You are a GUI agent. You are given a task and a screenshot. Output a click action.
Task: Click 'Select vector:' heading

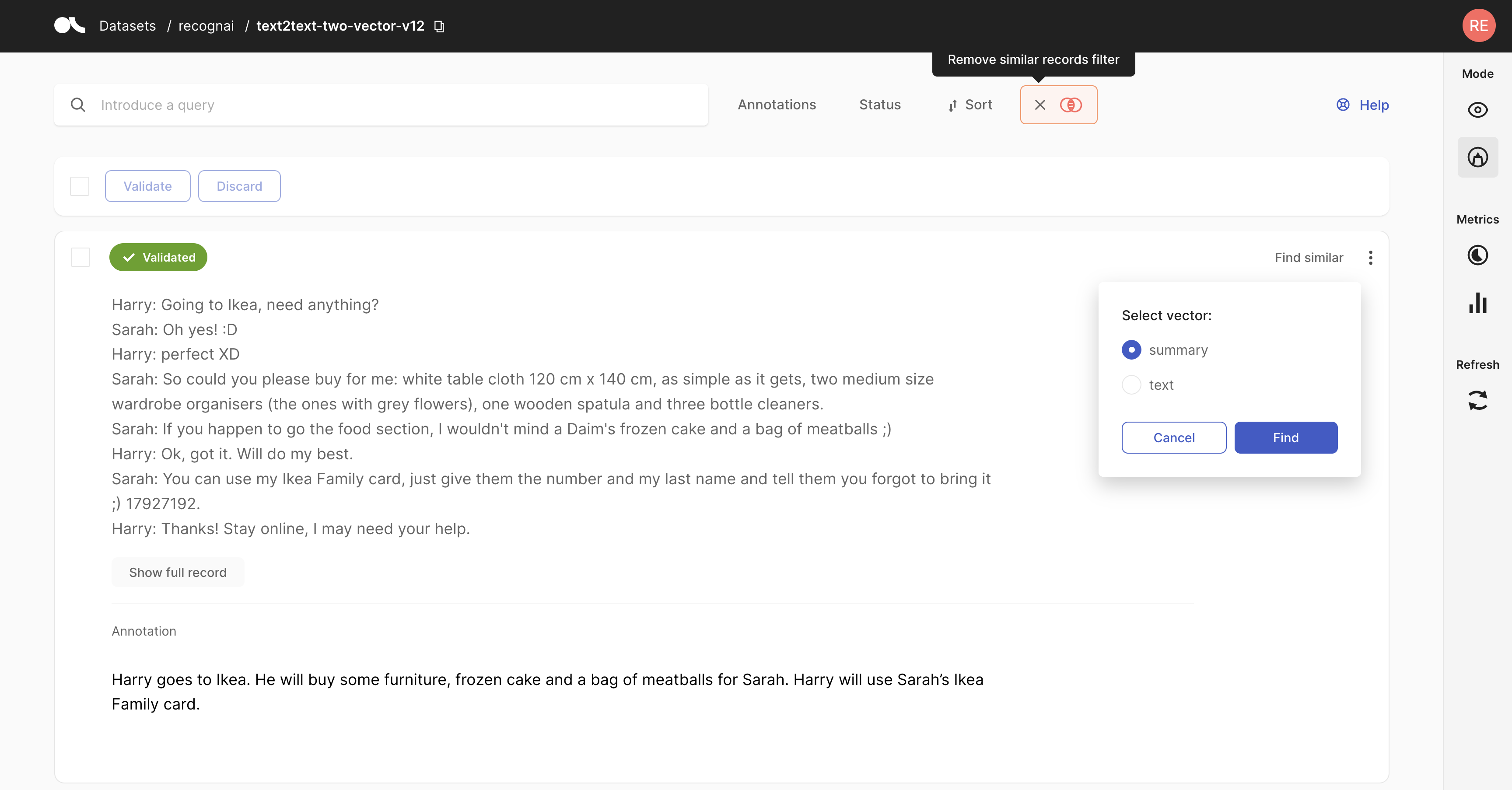pyautogui.click(x=1166, y=316)
